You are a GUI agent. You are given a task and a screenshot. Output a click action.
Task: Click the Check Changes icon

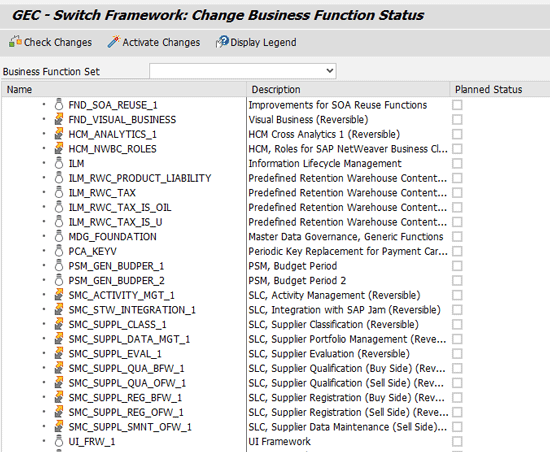click(x=15, y=42)
